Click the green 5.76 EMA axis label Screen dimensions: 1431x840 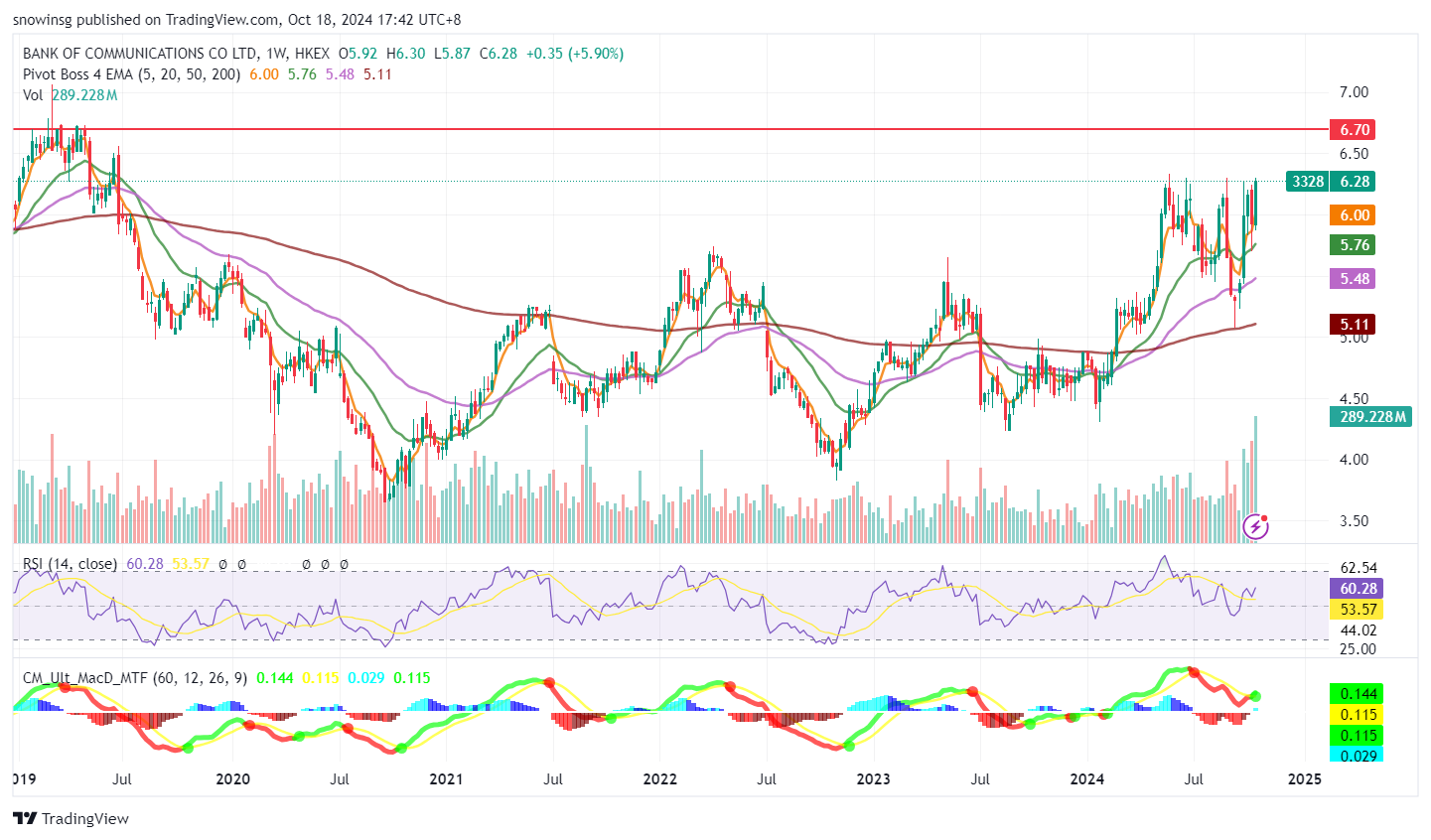coord(1355,244)
